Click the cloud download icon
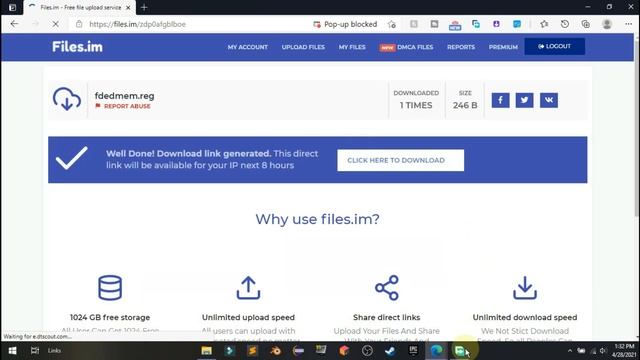640x360 pixels. [67, 99]
